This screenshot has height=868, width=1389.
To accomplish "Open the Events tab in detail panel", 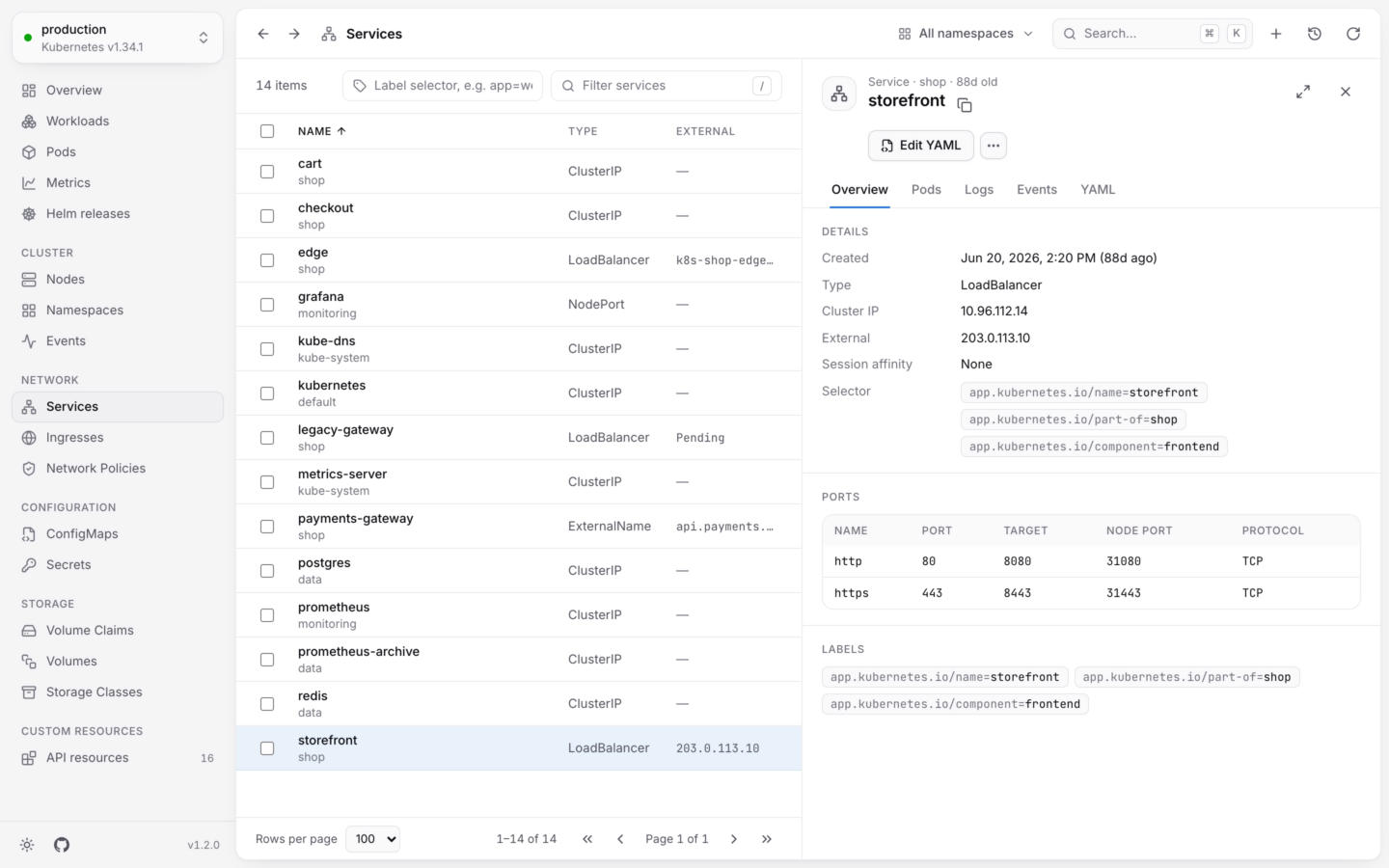I will point(1037,190).
